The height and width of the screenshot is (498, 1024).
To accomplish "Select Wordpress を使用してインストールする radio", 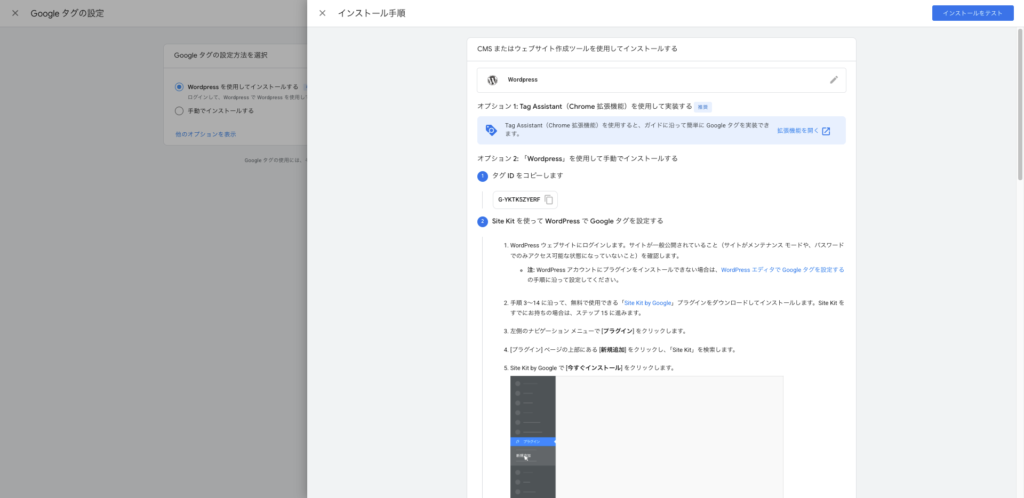I will pyautogui.click(x=179, y=87).
